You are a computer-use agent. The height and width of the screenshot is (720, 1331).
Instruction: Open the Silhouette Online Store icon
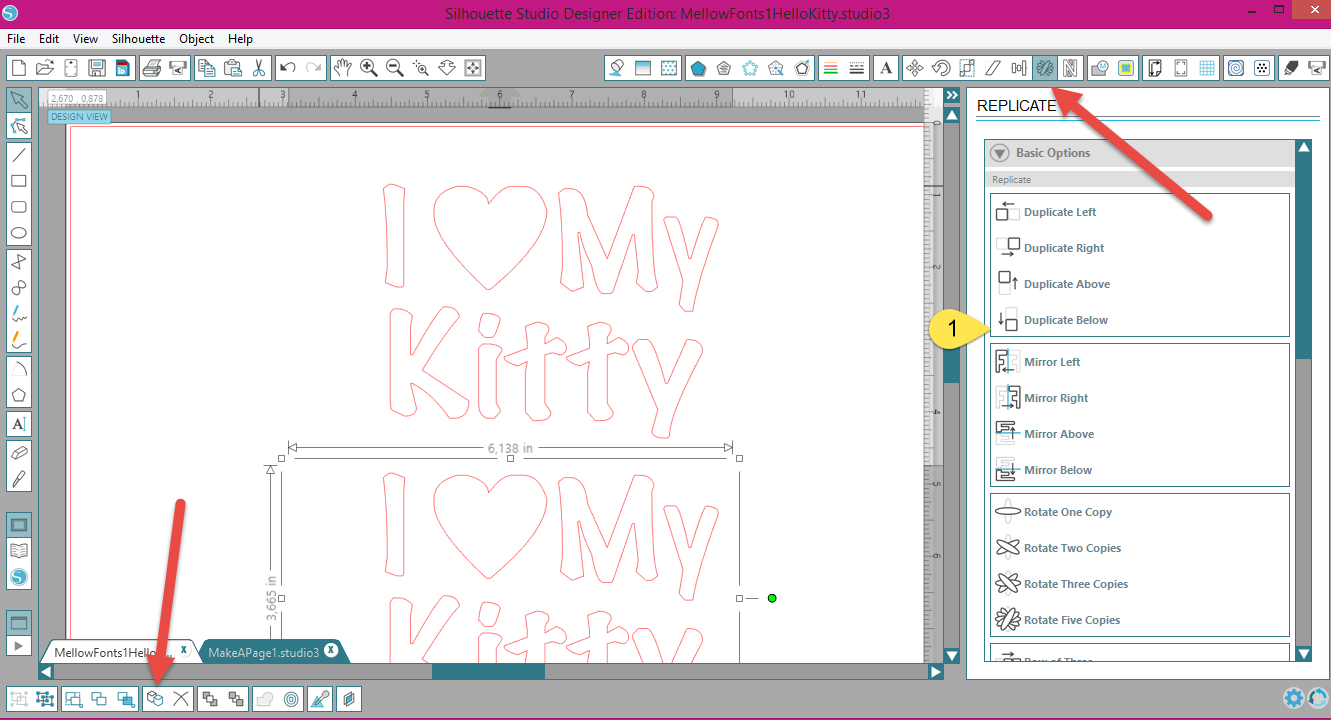tap(19, 577)
